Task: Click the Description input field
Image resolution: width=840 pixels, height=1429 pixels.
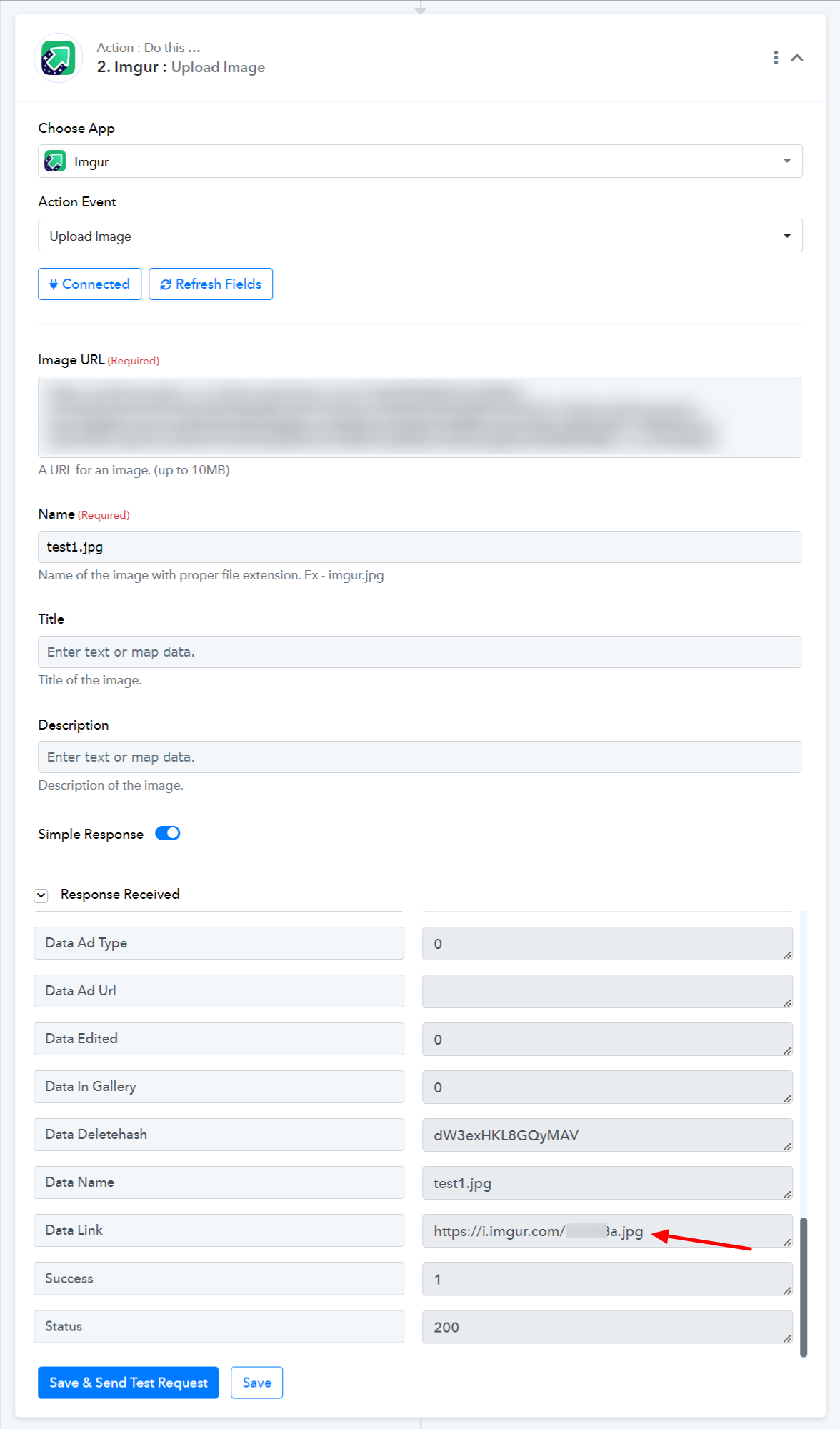Action: 420,757
